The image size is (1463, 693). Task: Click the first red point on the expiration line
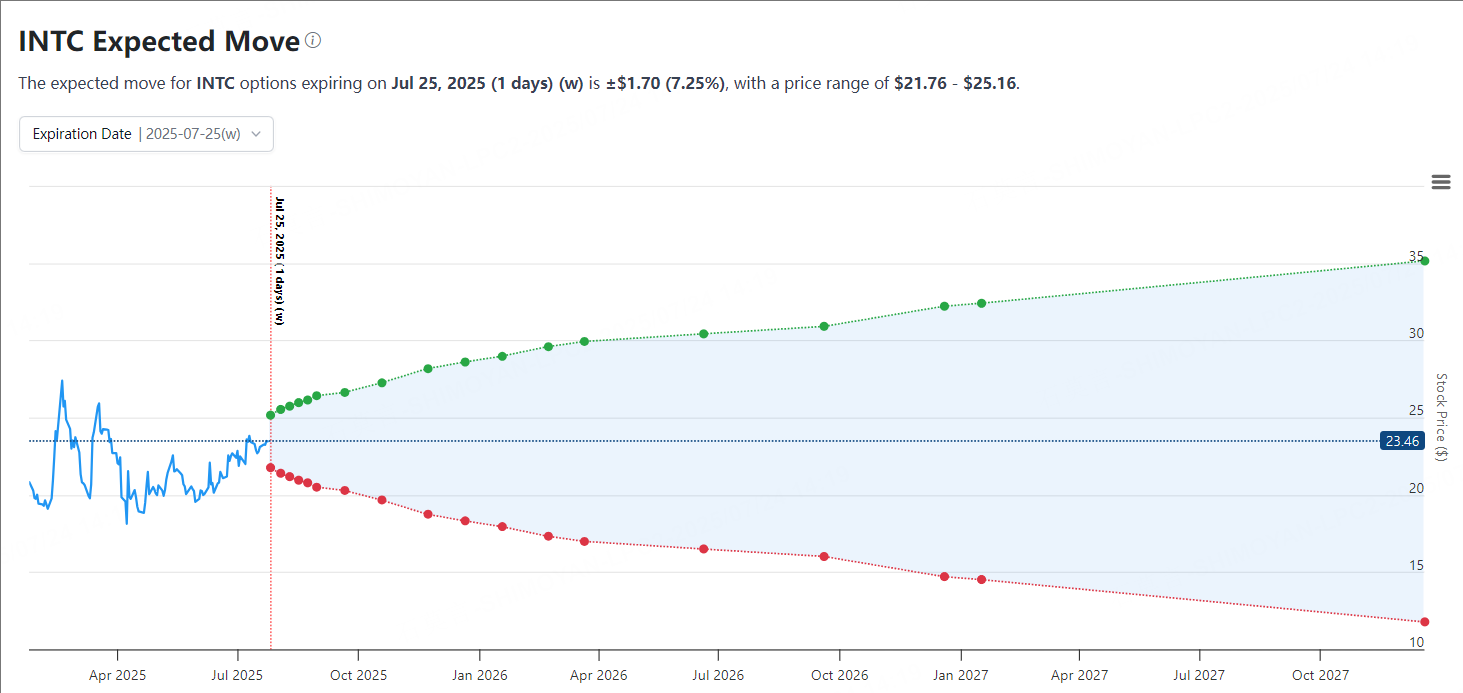(x=270, y=467)
